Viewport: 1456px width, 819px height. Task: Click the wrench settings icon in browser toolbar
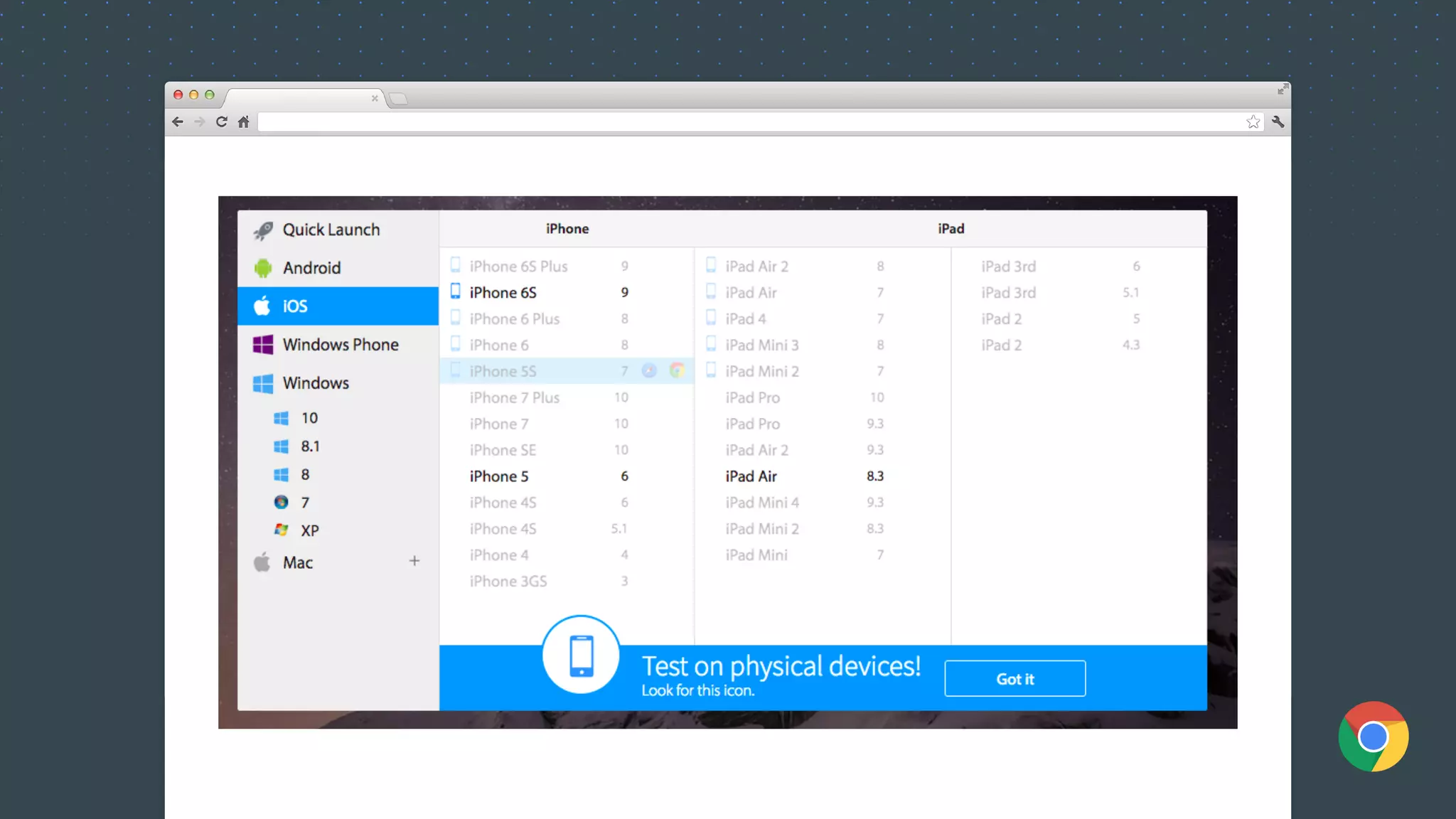pyautogui.click(x=1278, y=122)
